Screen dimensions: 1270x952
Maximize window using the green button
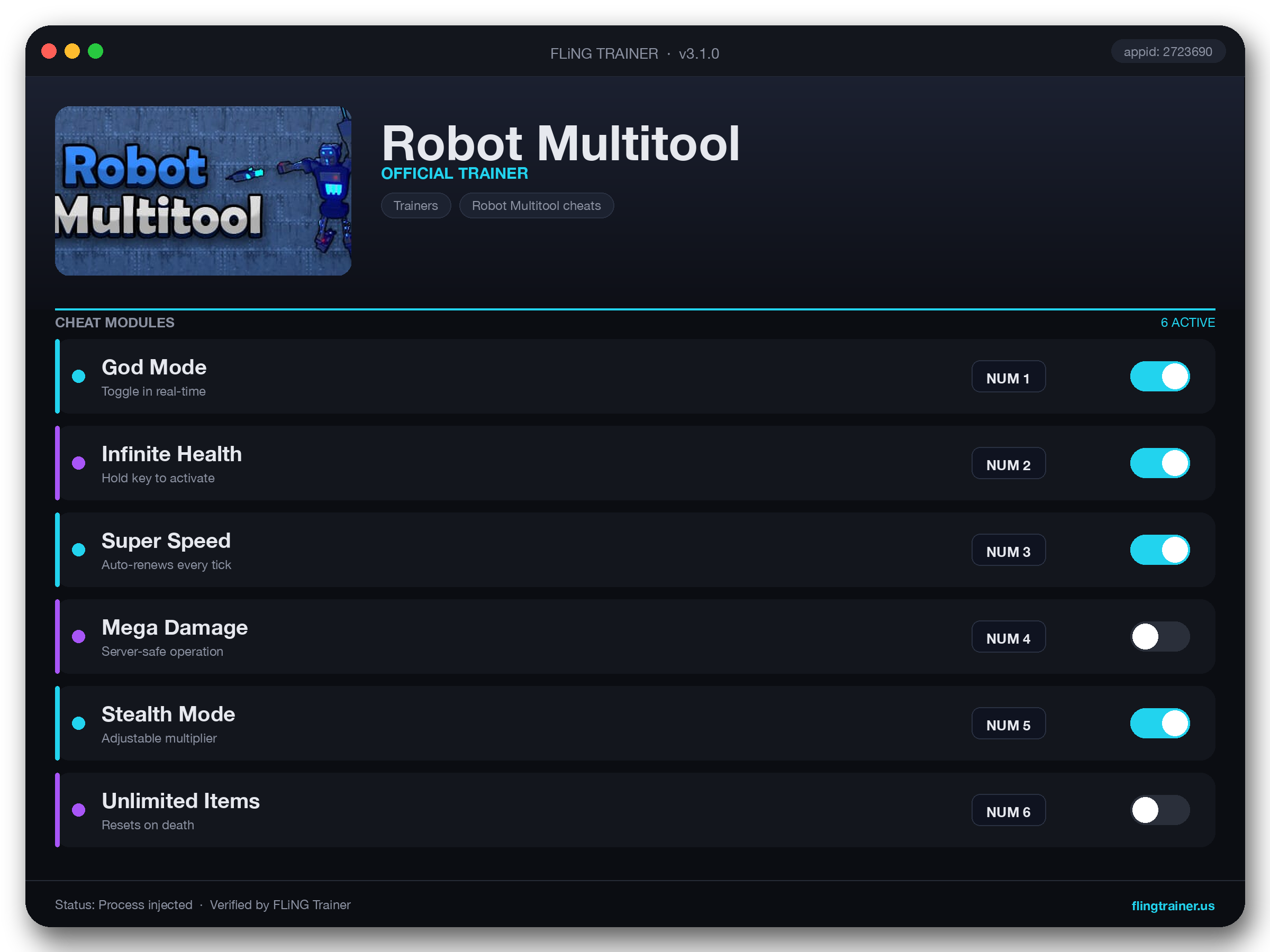point(96,51)
